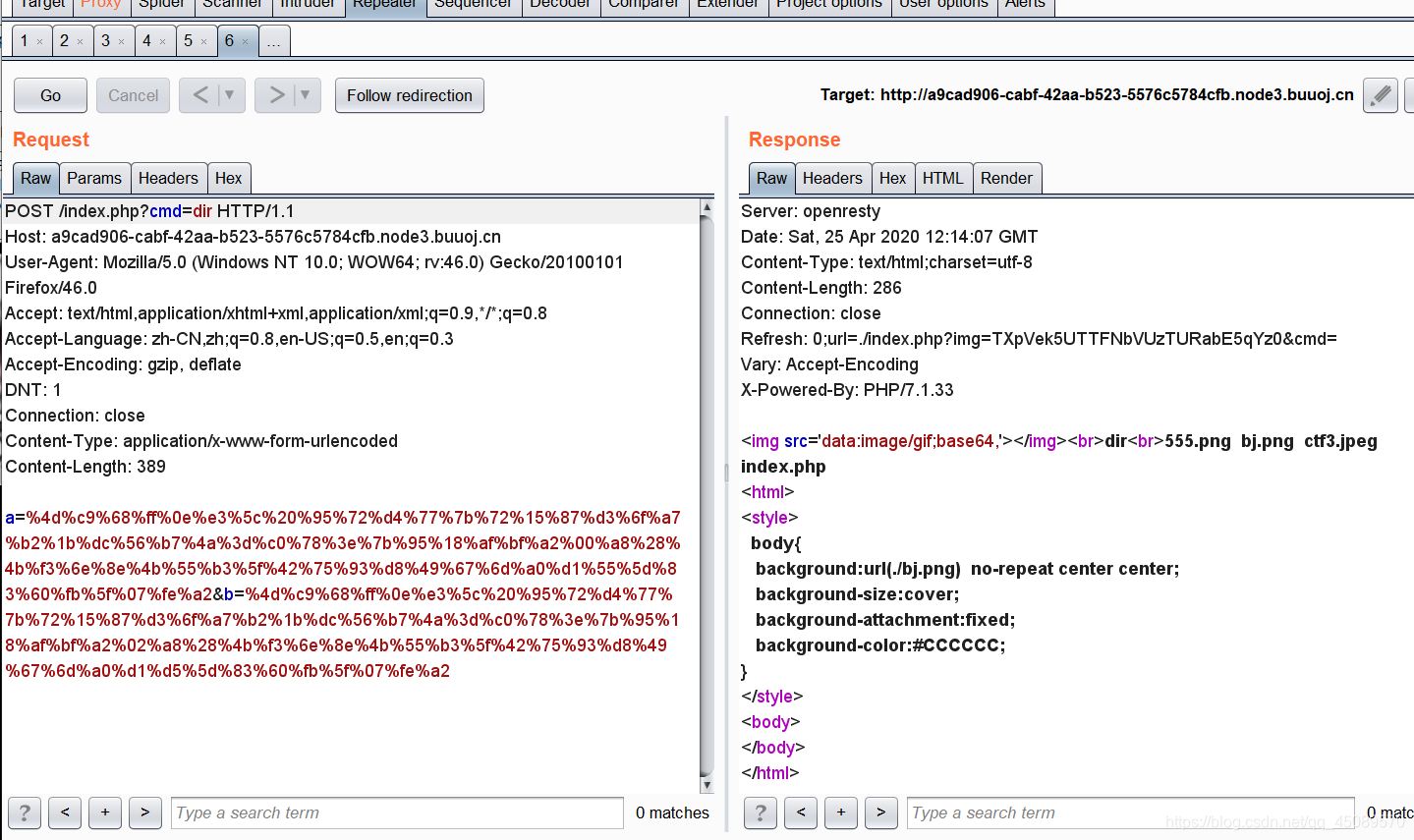Image resolution: width=1414 pixels, height=840 pixels.
Task: Click the Content-Length: 389 header line
Action: 85,467
